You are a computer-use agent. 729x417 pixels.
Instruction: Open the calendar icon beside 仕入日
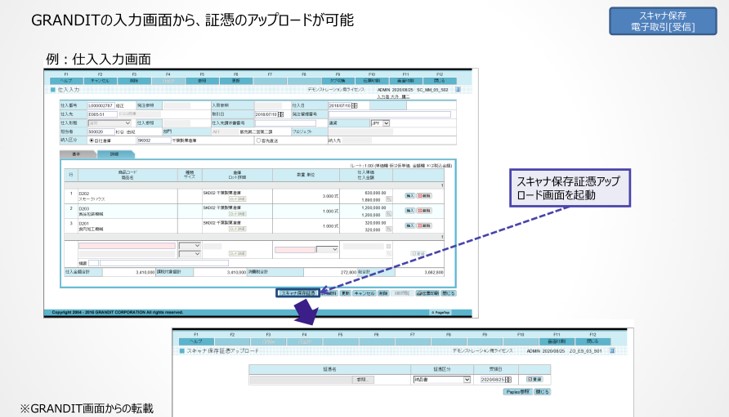point(354,106)
